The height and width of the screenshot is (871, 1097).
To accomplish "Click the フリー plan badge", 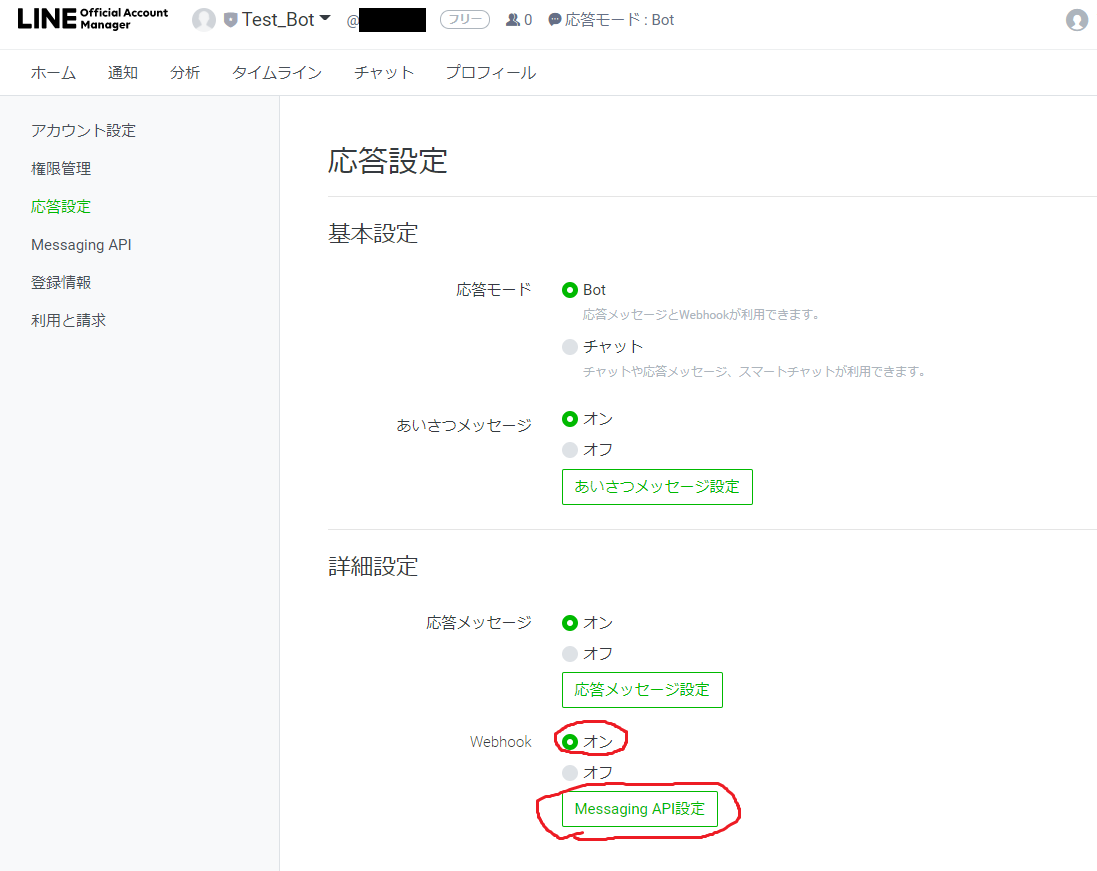I will (x=464, y=19).
